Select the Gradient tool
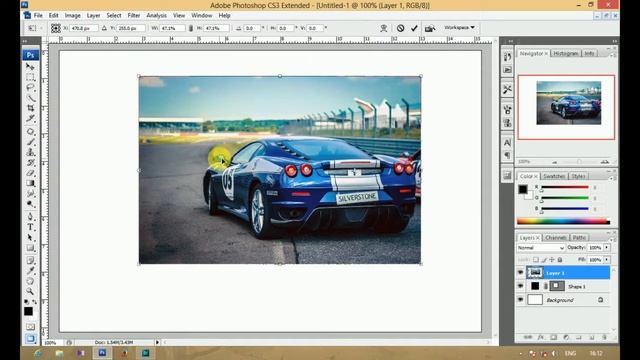Screen dimensions: 640x360 click(x=30, y=183)
